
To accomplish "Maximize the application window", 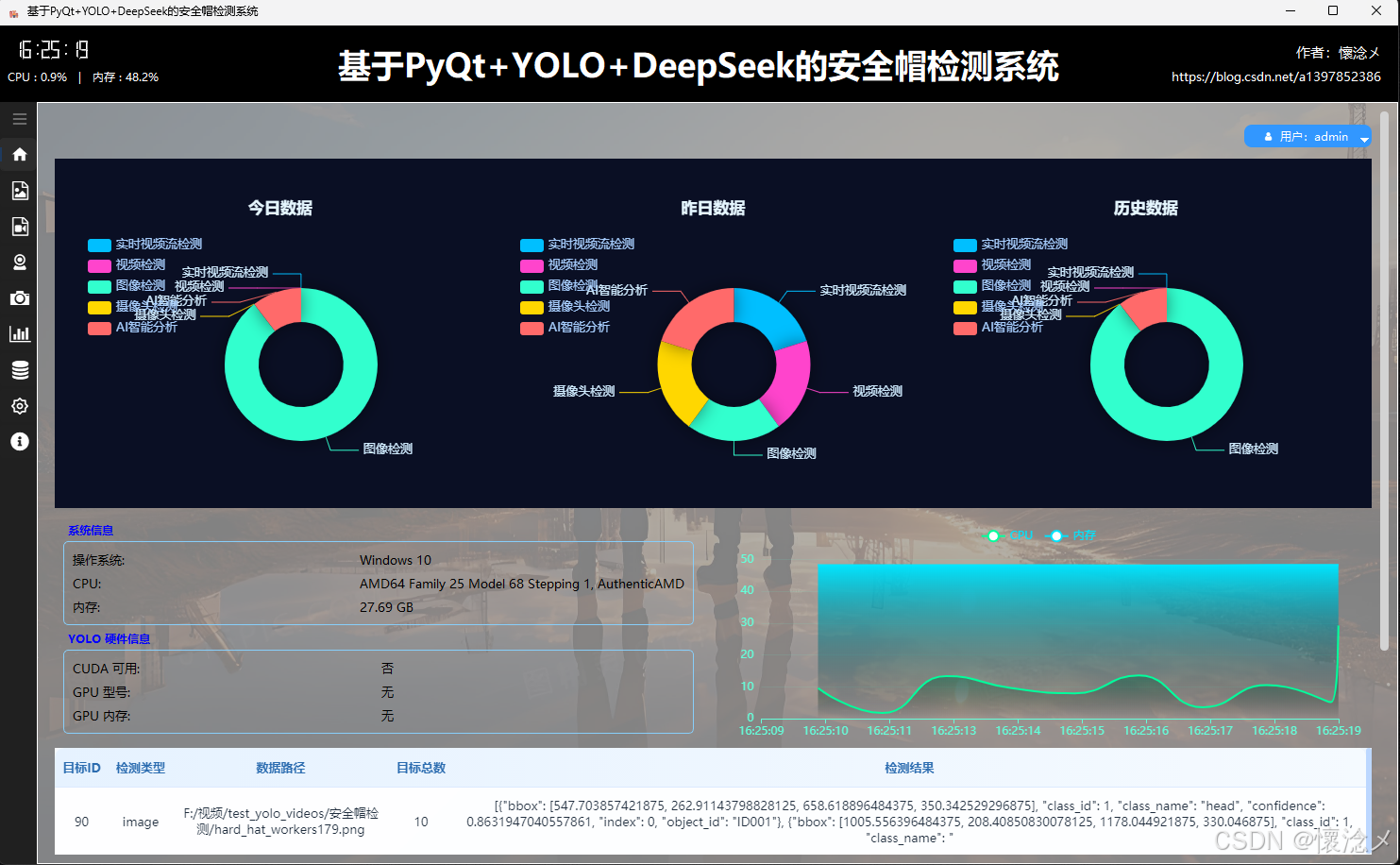I will click(1333, 11).
